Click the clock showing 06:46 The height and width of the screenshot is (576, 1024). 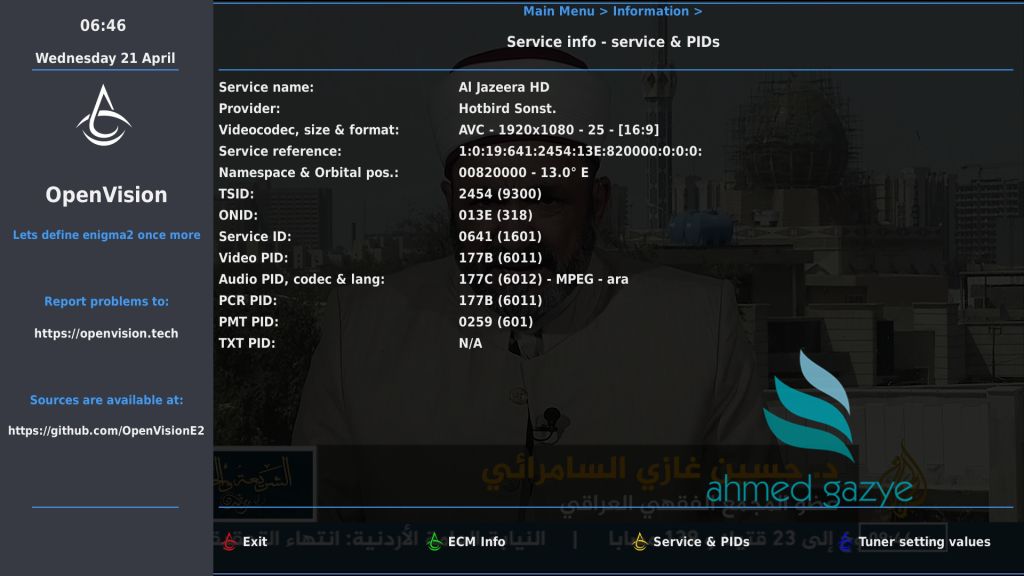pos(103,25)
